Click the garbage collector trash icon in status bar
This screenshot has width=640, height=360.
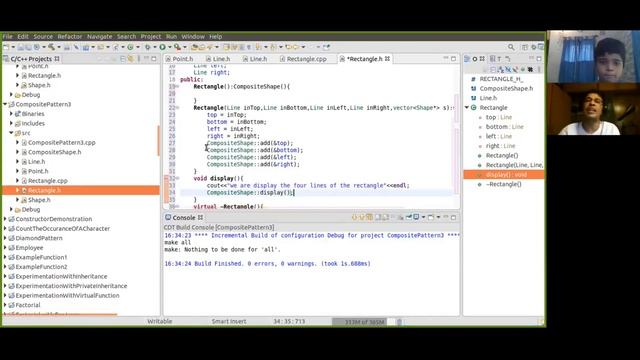(399, 322)
